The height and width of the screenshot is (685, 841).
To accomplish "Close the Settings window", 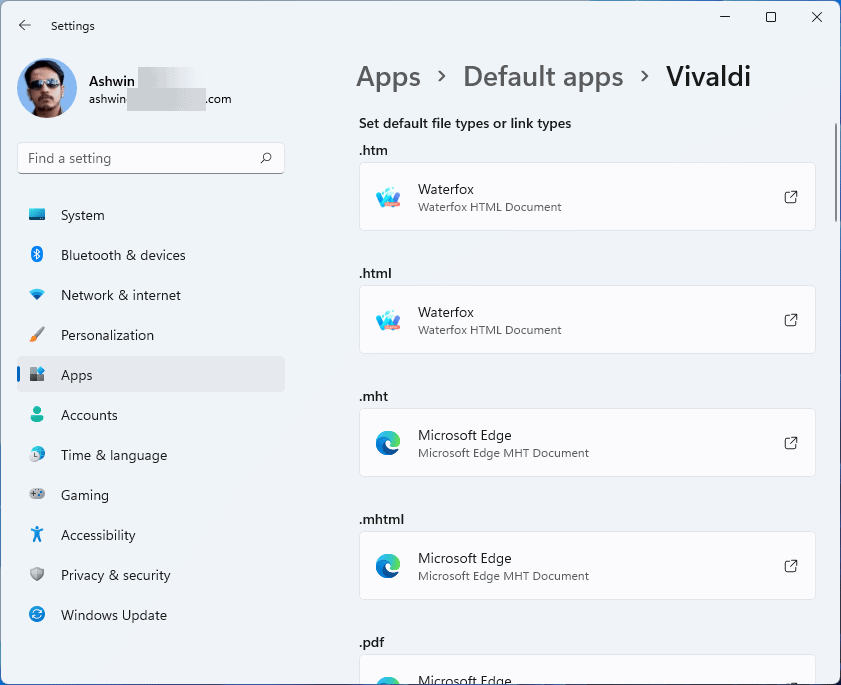I will click(817, 17).
